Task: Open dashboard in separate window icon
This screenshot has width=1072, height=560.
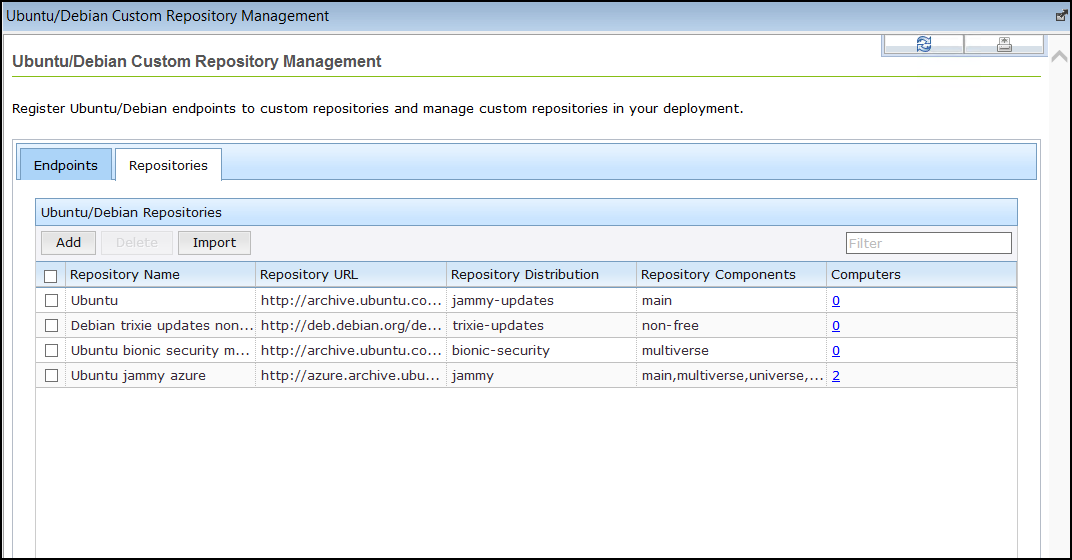Action: click(x=1061, y=15)
